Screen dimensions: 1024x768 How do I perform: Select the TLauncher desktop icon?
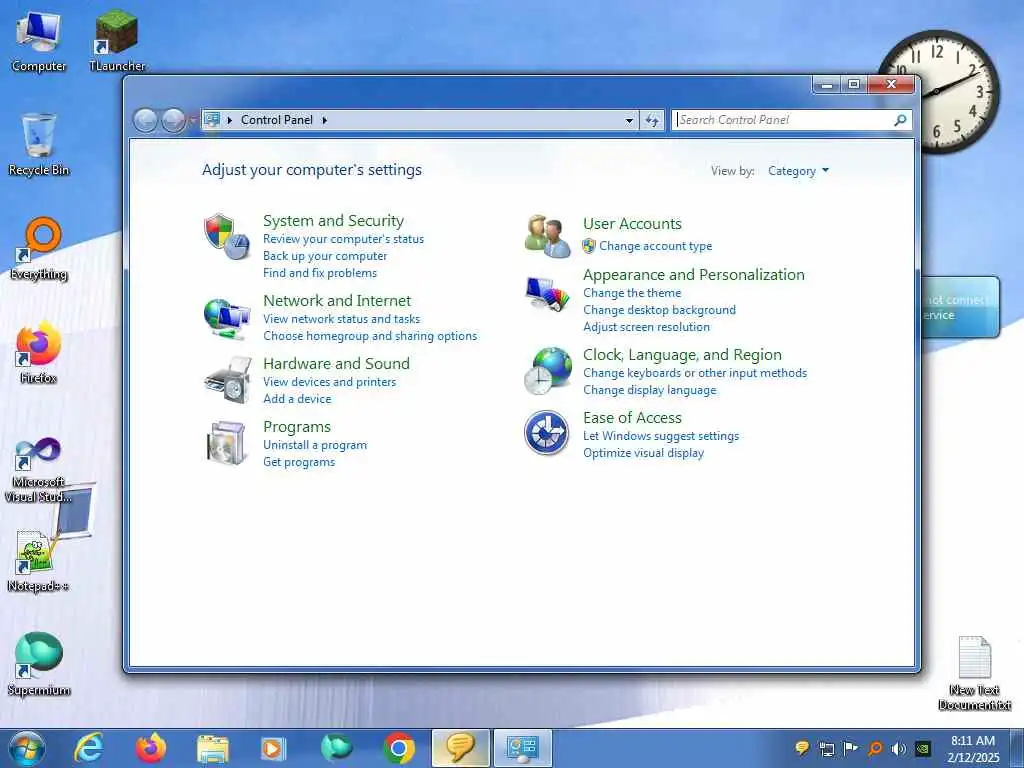click(117, 42)
